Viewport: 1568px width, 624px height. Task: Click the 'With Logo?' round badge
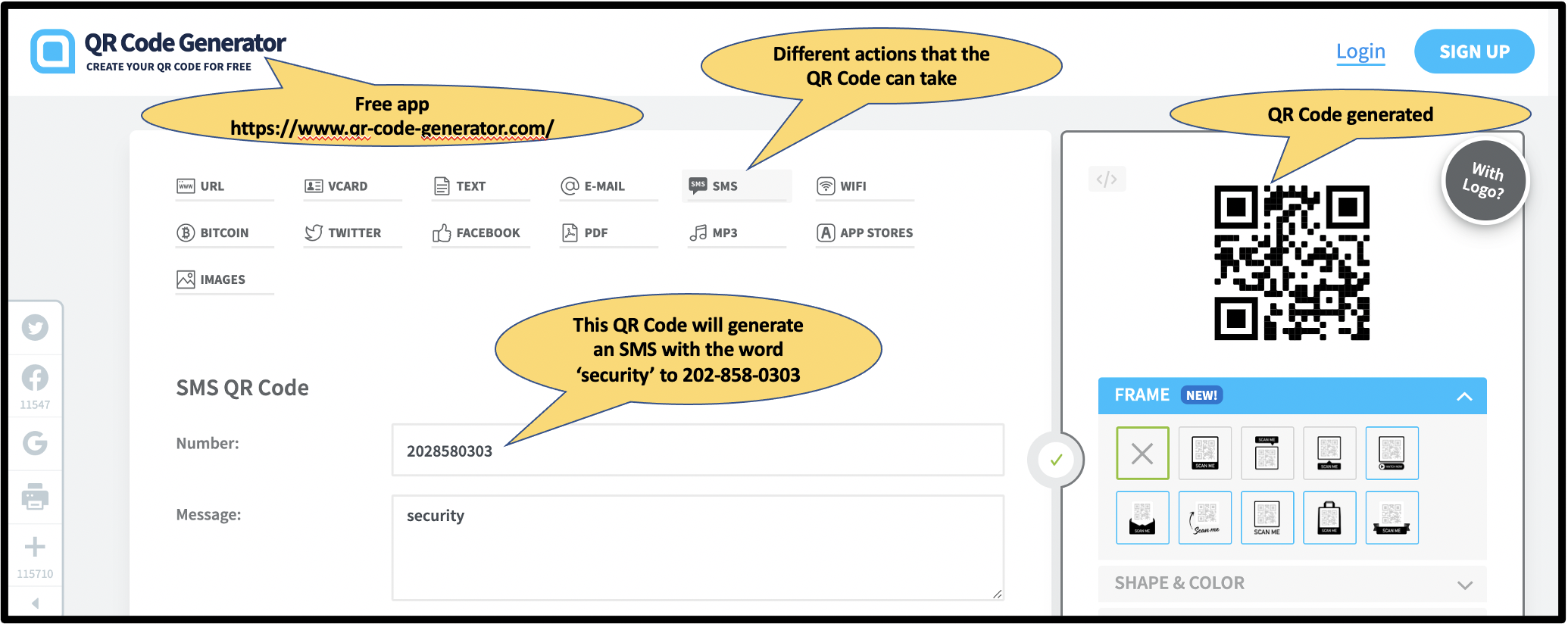click(x=1484, y=181)
